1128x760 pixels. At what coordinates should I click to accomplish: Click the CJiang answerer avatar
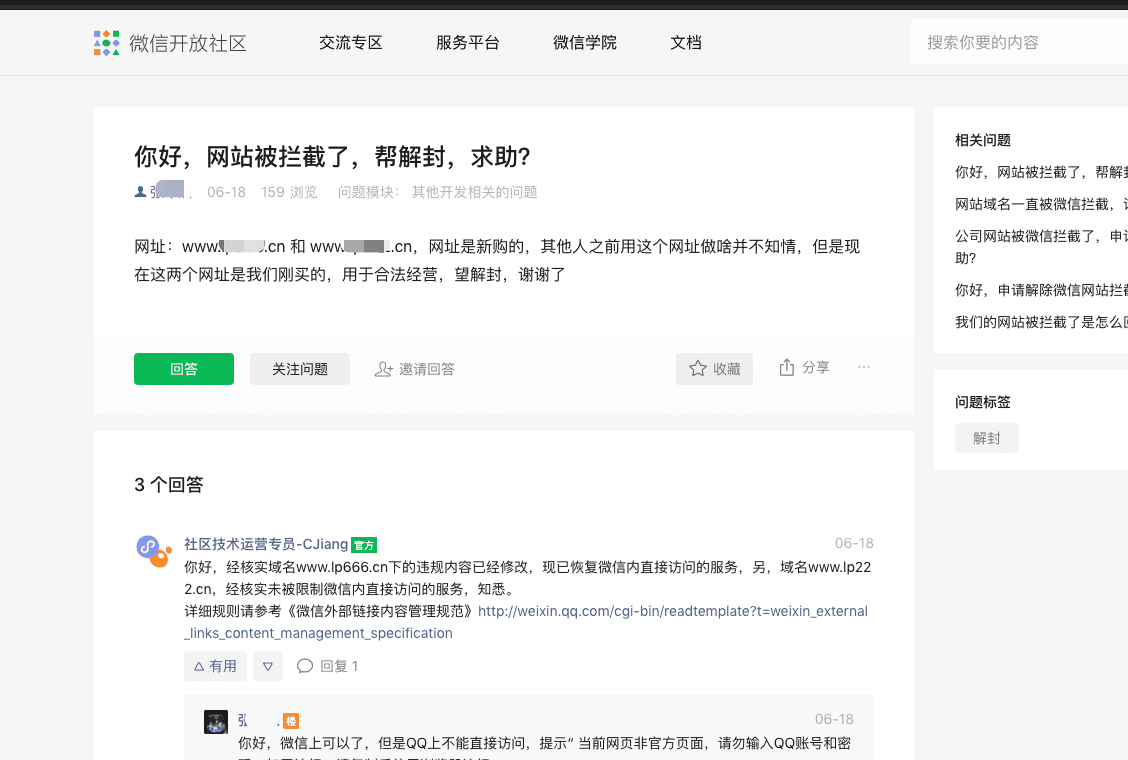coord(154,551)
